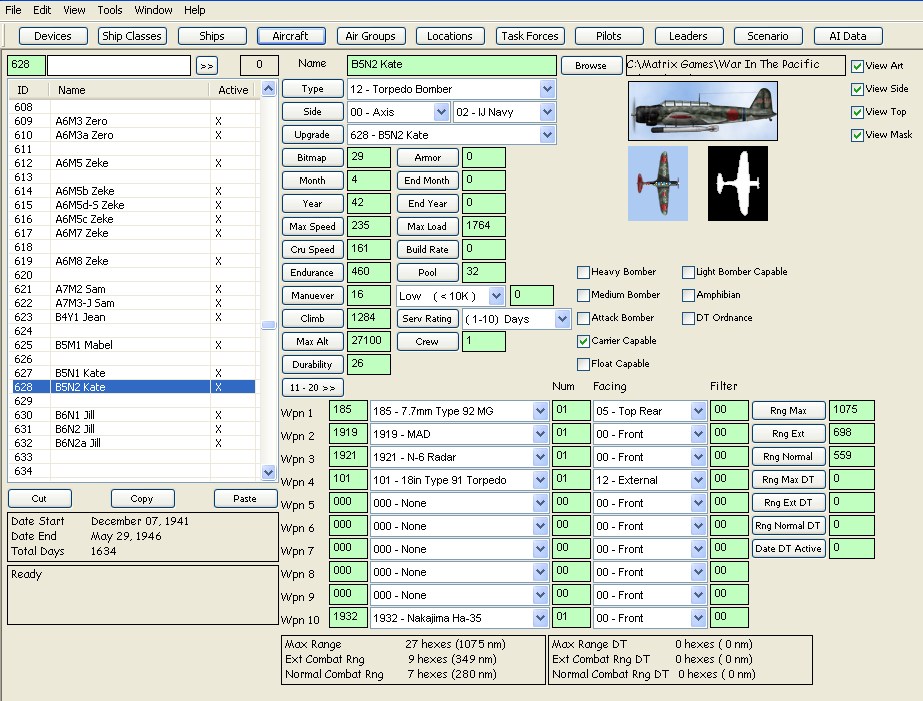The image size is (923, 701).
Task: Open the Tools menu
Action: coord(109,10)
